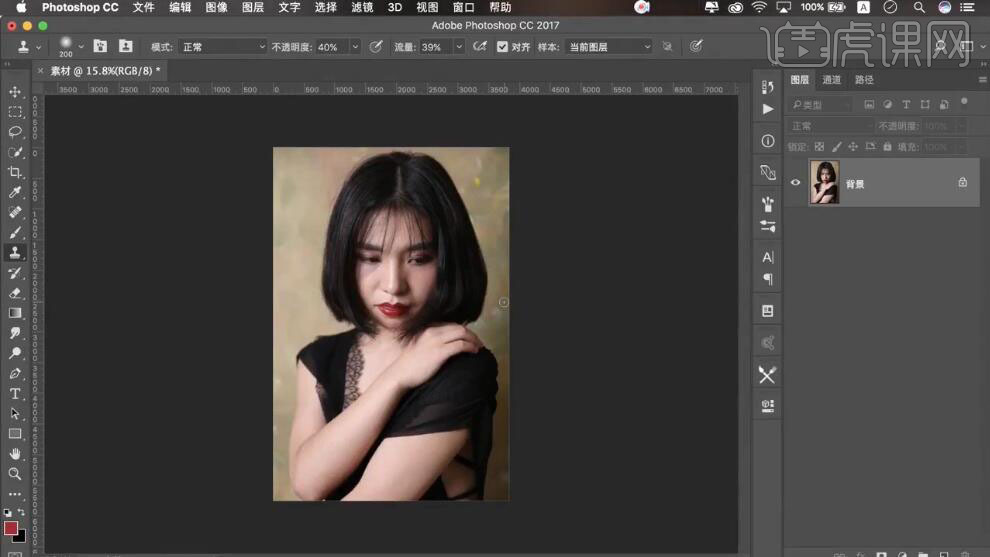
Task: Select the Eyedropper tool
Action: (15, 192)
